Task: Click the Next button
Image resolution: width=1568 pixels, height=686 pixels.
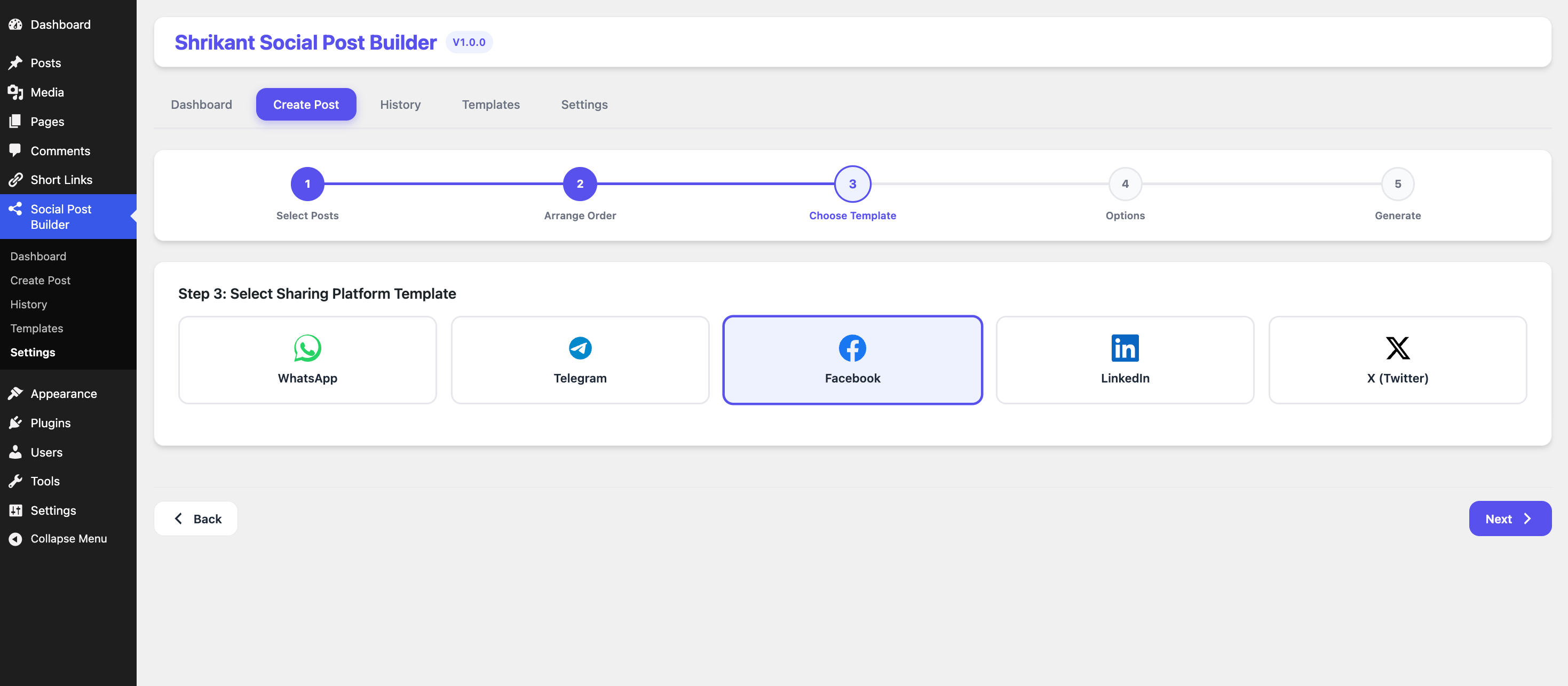Action: pyautogui.click(x=1510, y=518)
